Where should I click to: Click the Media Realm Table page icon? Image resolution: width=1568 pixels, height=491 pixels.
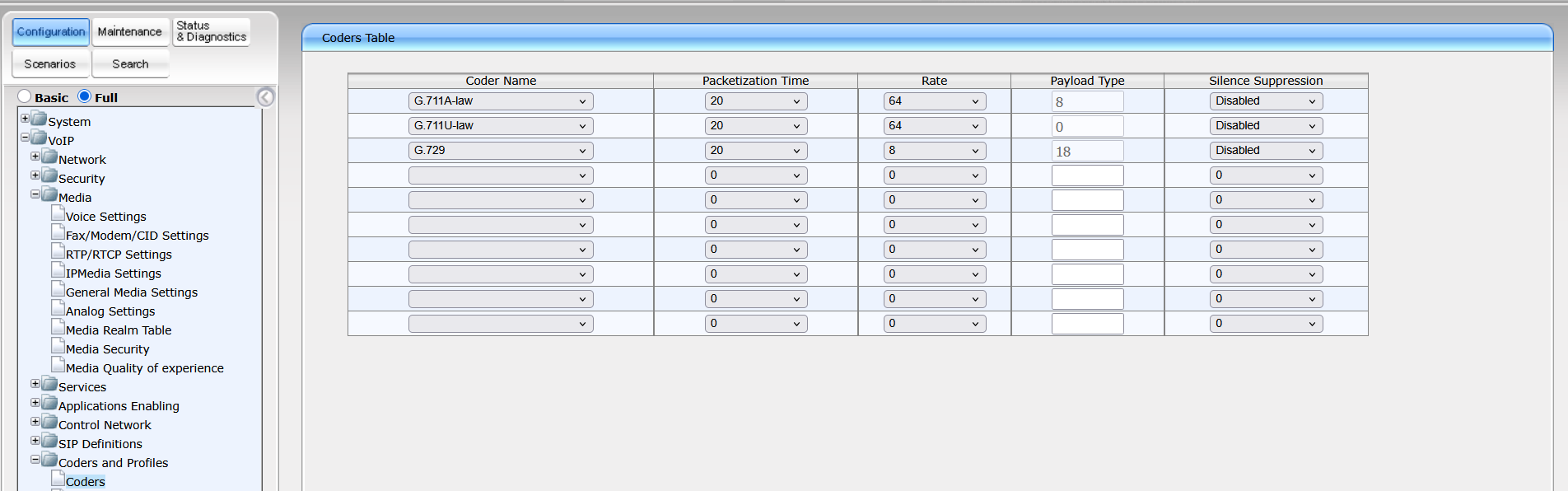click(58, 327)
